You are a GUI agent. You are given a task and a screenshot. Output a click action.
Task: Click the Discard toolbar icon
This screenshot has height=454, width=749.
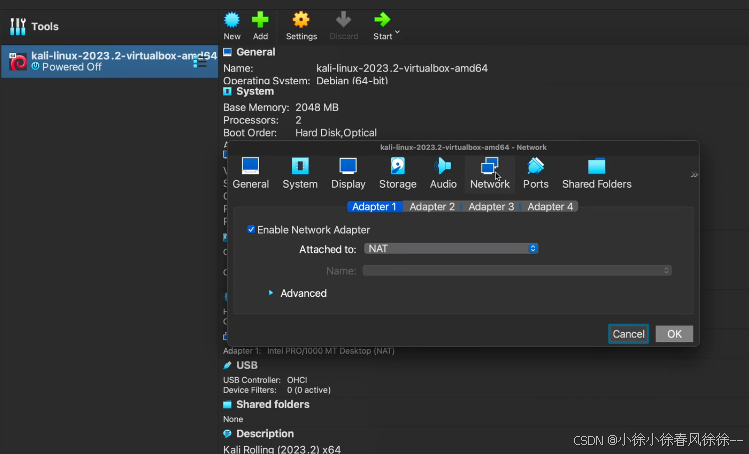coord(343,20)
